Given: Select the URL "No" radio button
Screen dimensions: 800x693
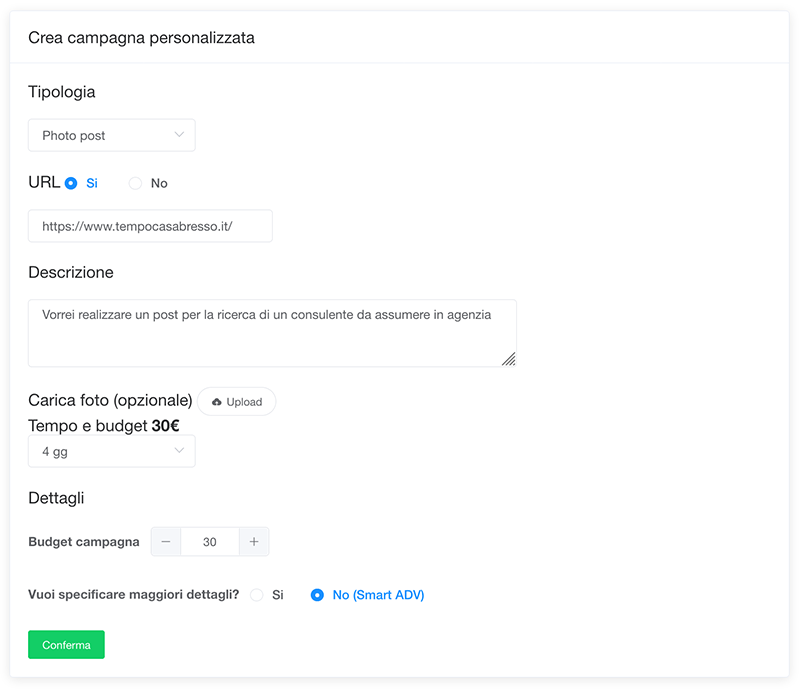Looking at the screenshot, I should tap(136, 184).
